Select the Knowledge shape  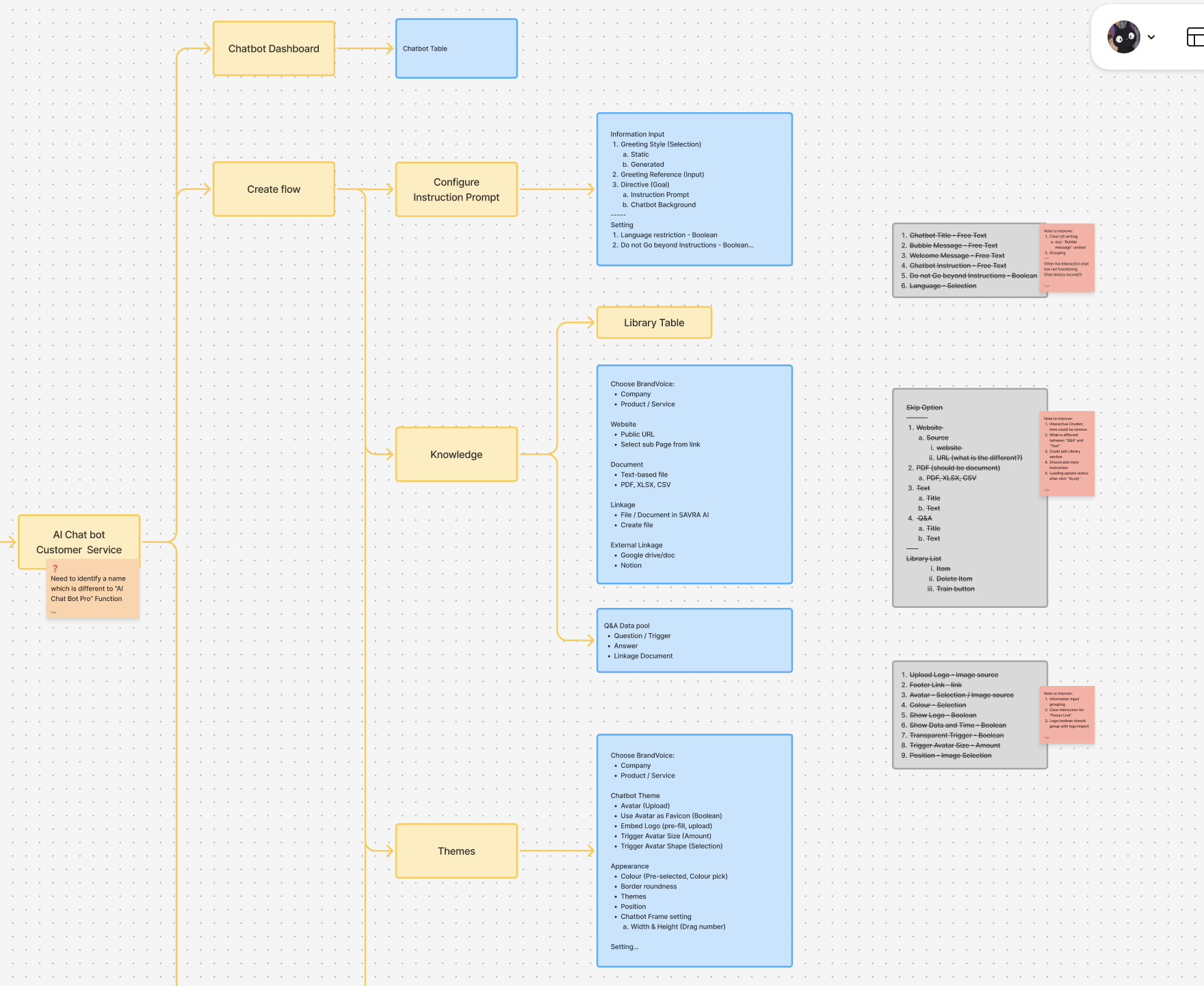(456, 455)
